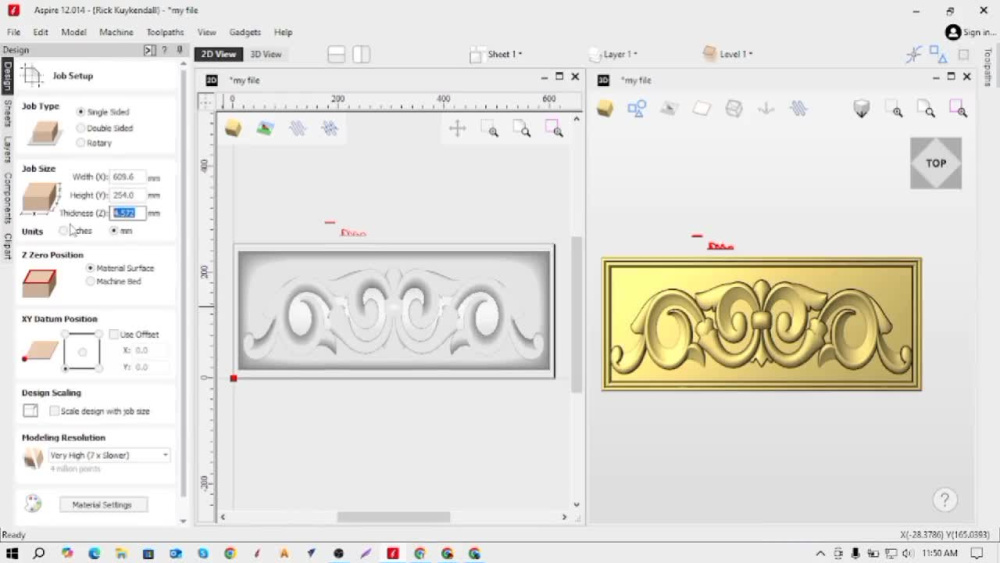The height and width of the screenshot is (563, 1000).
Task: Click the crossed toolpath preview icon in 2D view
Action: coord(330,128)
